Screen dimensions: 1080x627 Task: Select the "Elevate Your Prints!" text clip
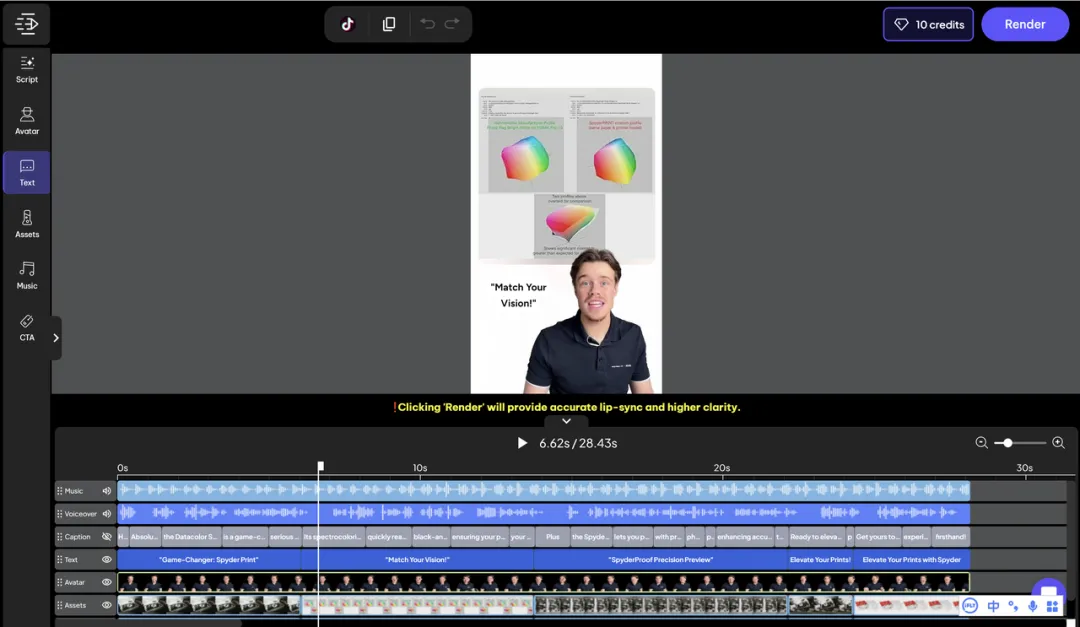[820, 559]
